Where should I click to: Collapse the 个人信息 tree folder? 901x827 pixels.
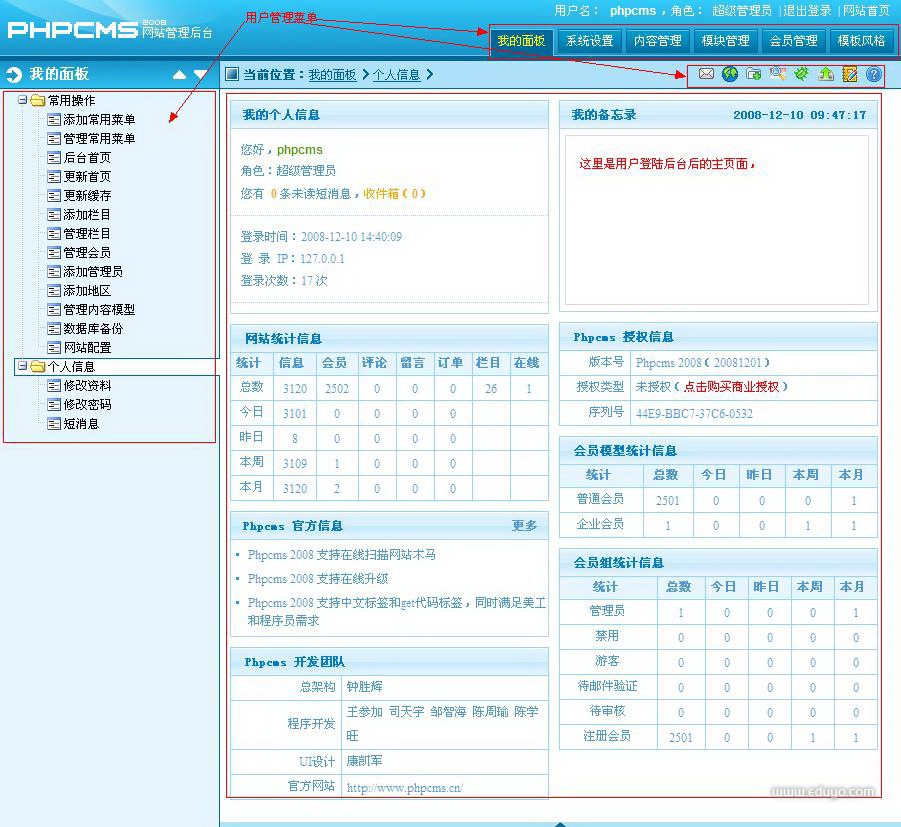[23, 366]
